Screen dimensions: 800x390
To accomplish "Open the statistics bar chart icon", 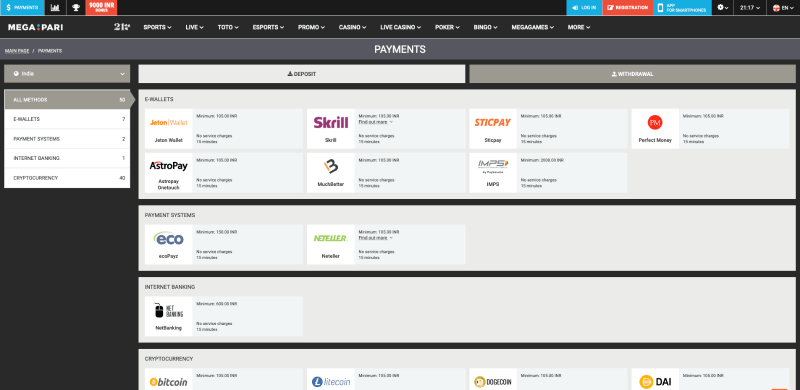I will [x=55, y=8].
